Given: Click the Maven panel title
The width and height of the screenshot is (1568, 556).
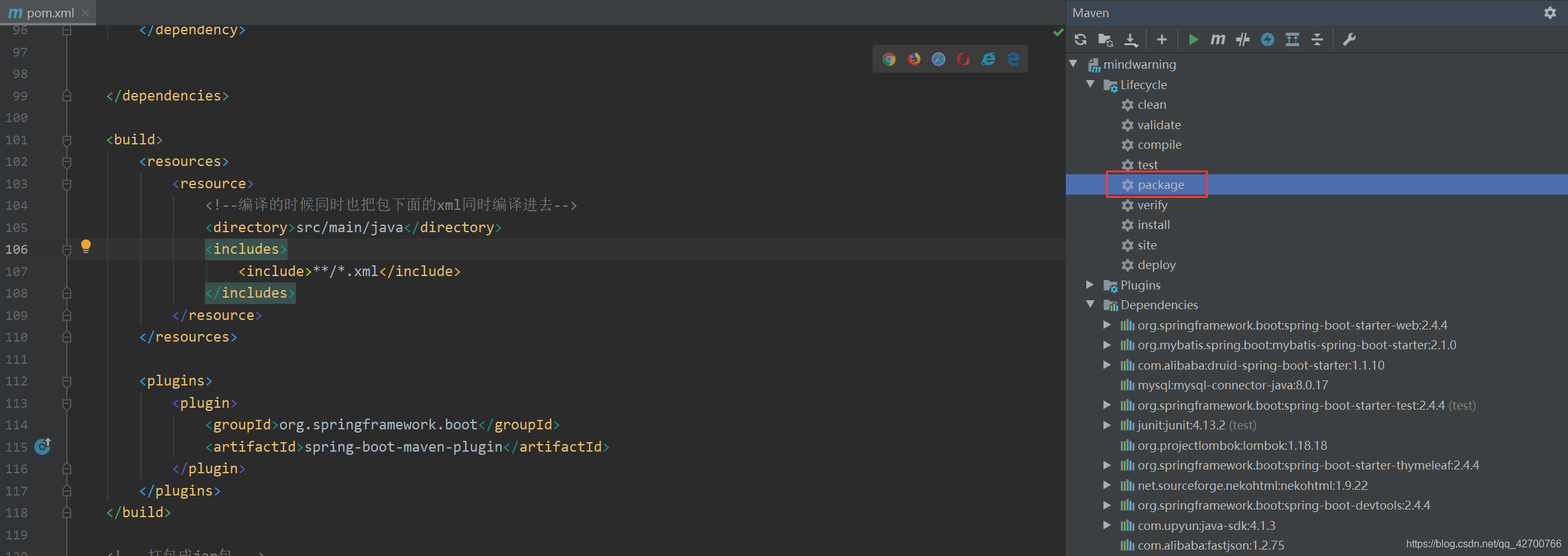Looking at the screenshot, I should point(1090,13).
